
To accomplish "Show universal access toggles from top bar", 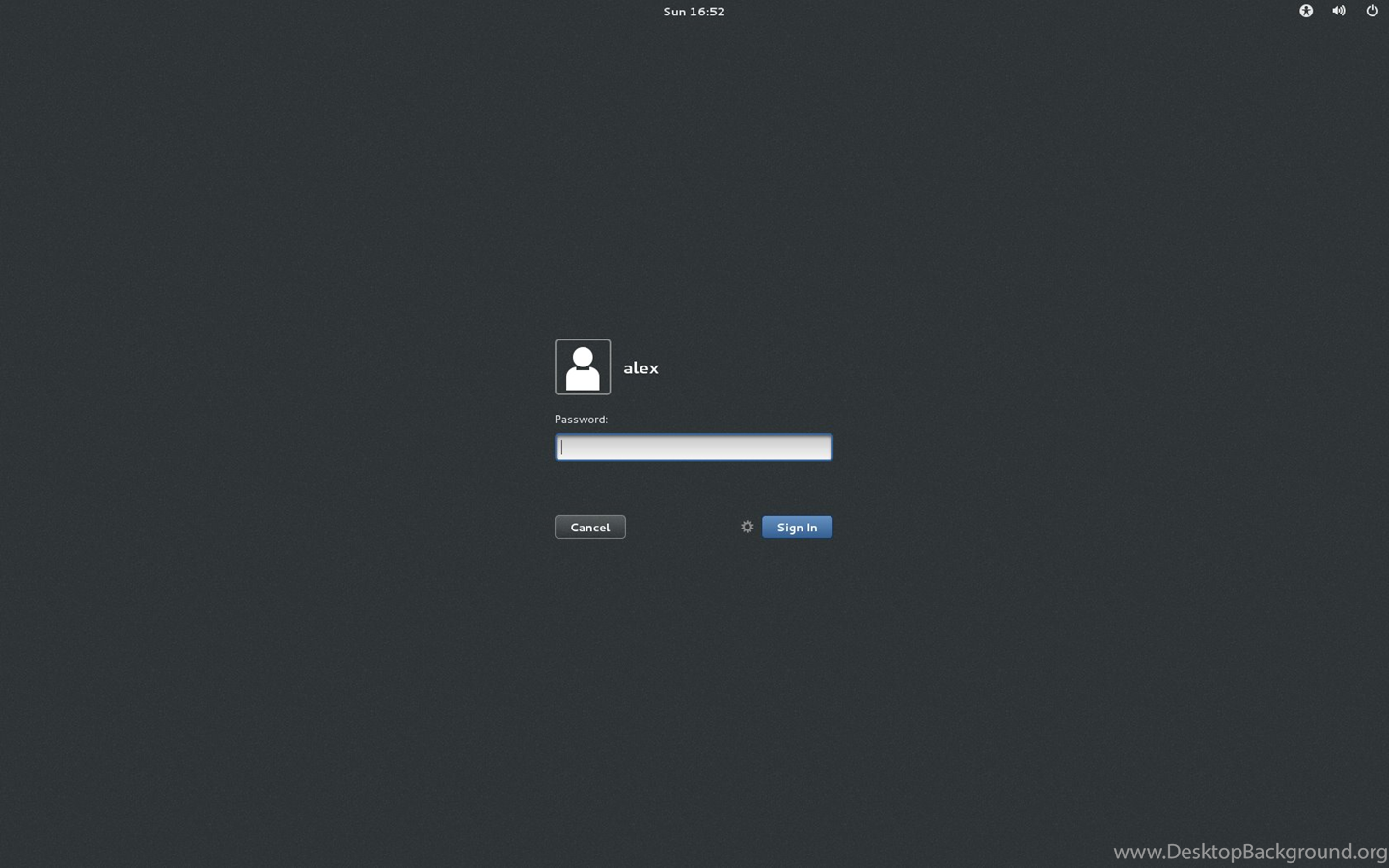I will (1305, 11).
